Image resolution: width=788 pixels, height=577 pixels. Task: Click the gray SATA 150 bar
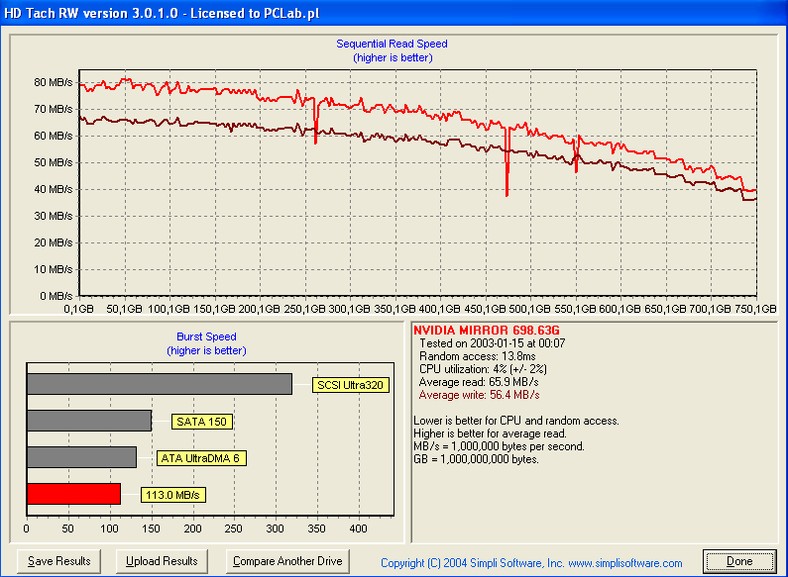tap(89, 421)
